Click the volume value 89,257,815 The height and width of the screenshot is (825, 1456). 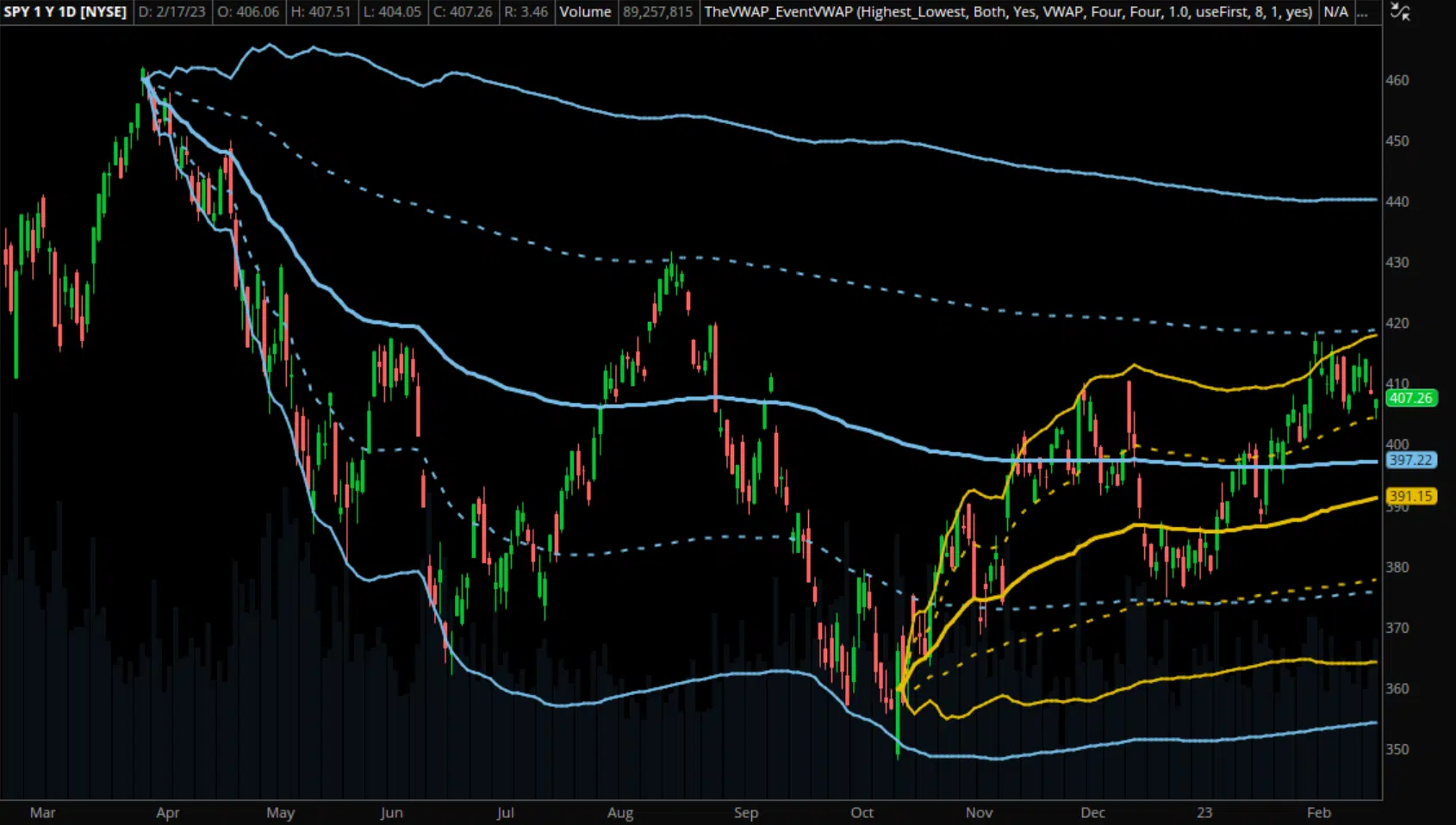tap(657, 12)
